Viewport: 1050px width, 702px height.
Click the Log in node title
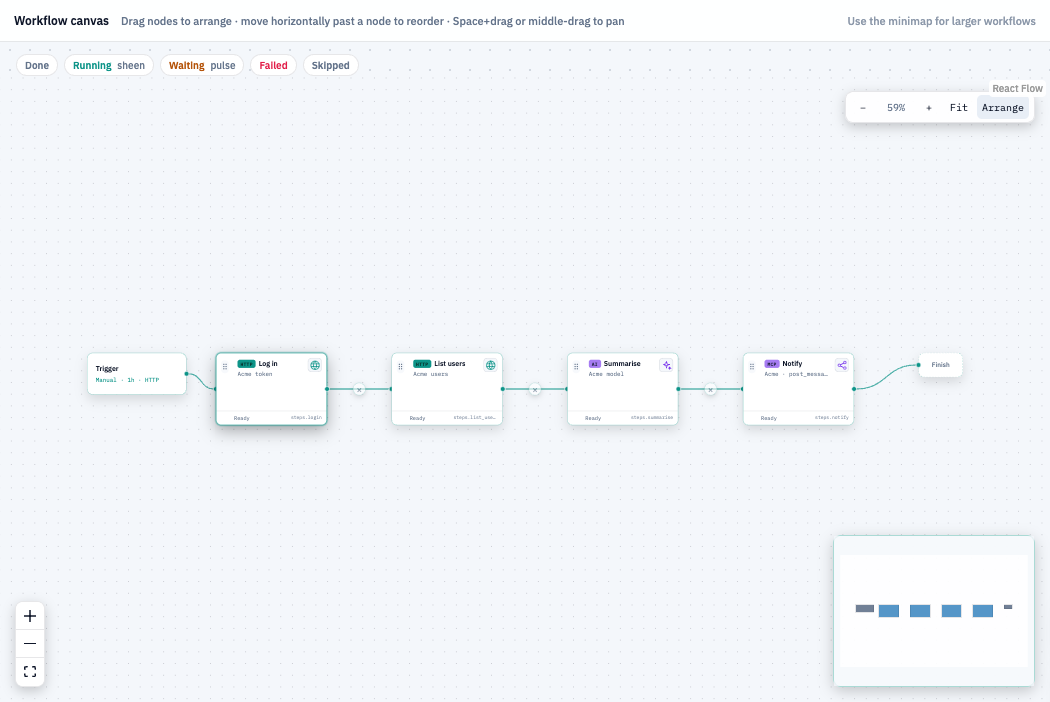coord(268,364)
